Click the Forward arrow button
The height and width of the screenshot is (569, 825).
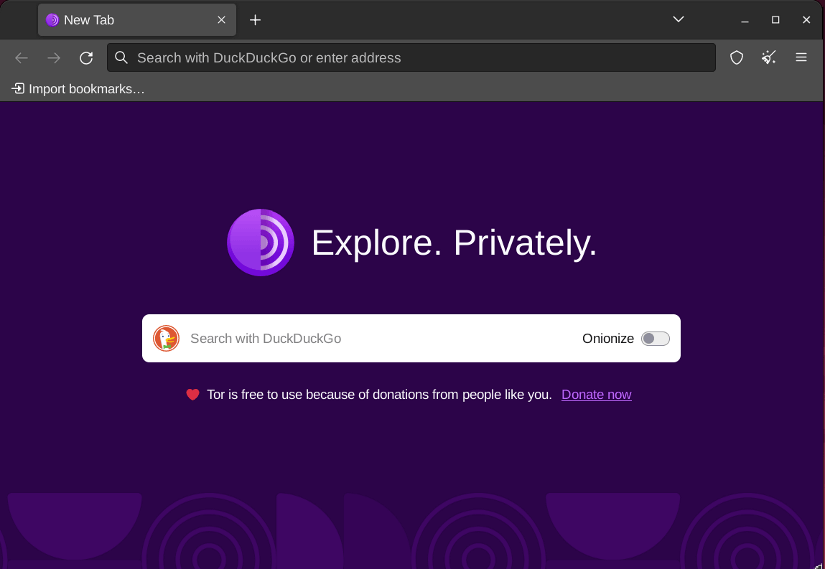(x=54, y=58)
